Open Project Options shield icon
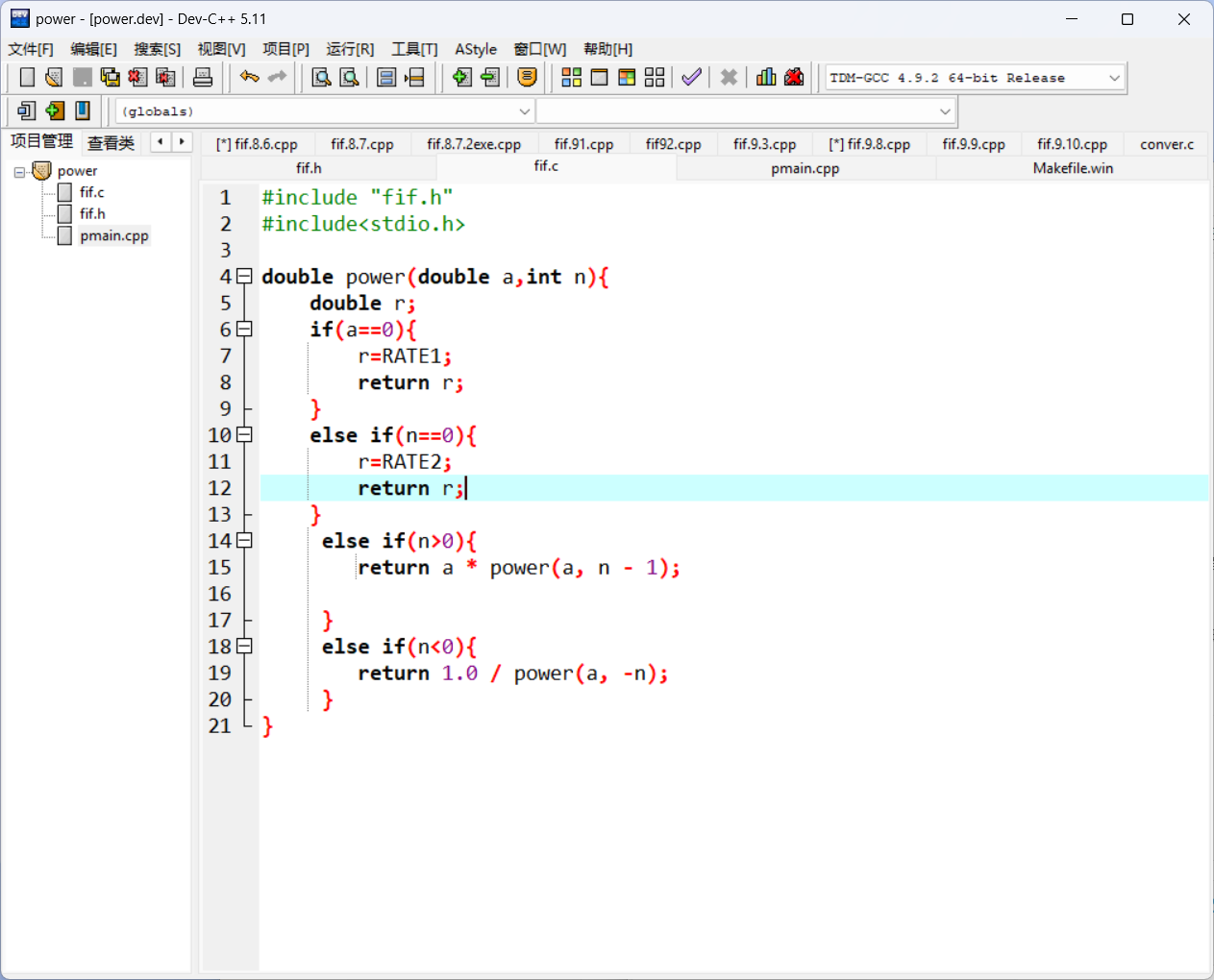The height and width of the screenshot is (980, 1214). [x=527, y=78]
